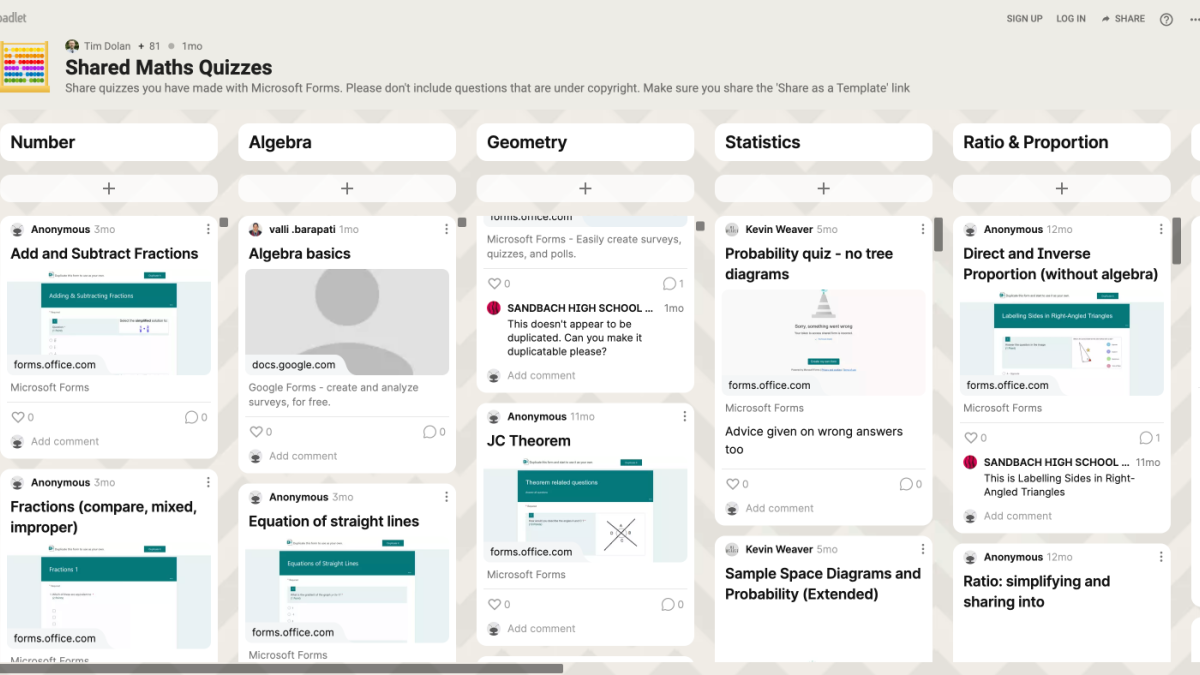Click Tim Dolan's avatar icon in the header

click(x=71, y=45)
